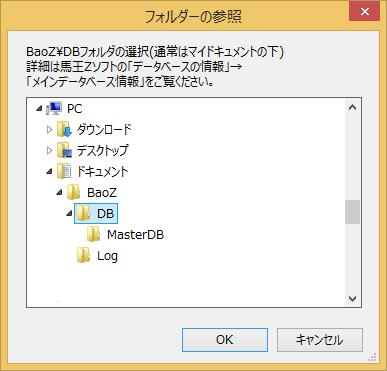387x371 pixels.
Task: Click the scrollbar down arrow
Action: pyautogui.click(x=352, y=299)
